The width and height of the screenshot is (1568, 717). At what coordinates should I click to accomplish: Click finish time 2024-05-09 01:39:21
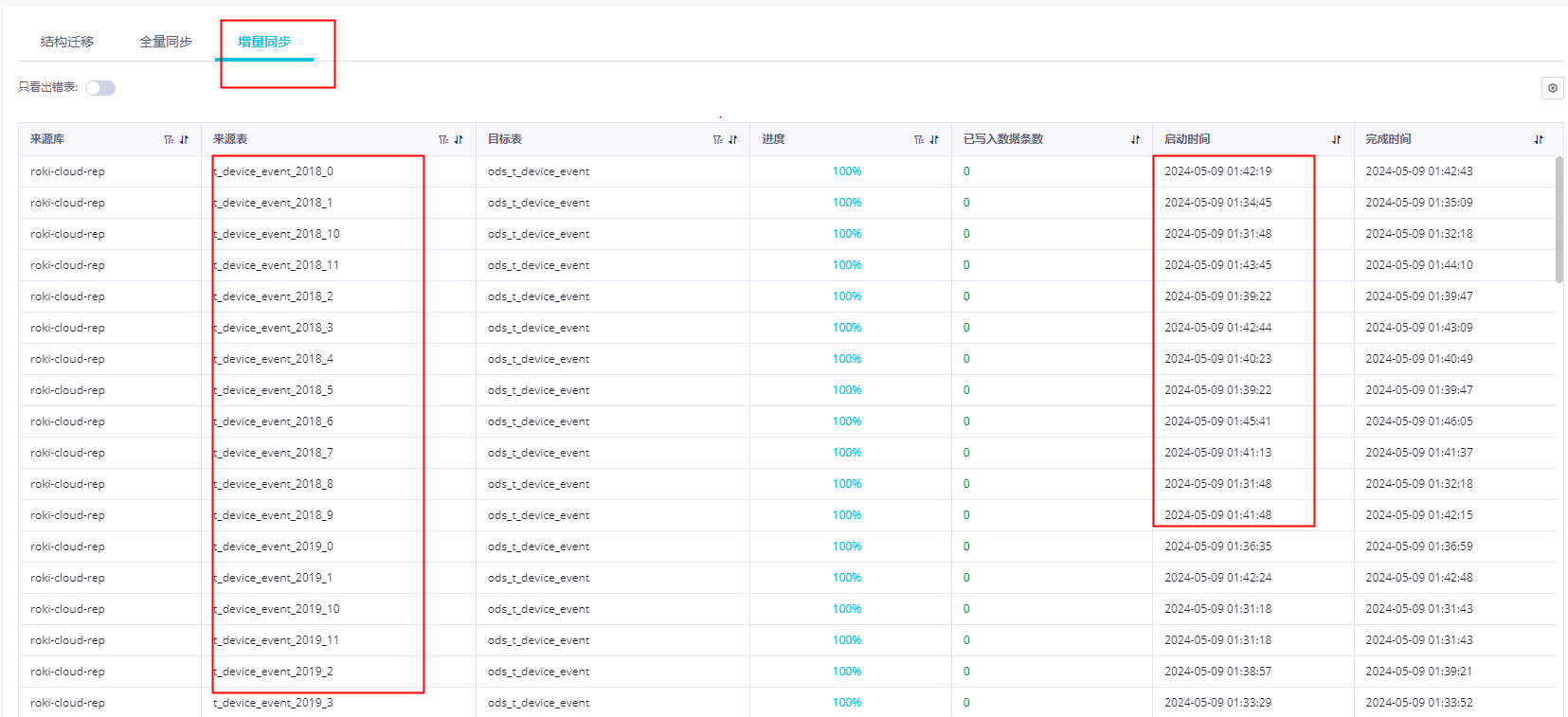tap(1419, 672)
